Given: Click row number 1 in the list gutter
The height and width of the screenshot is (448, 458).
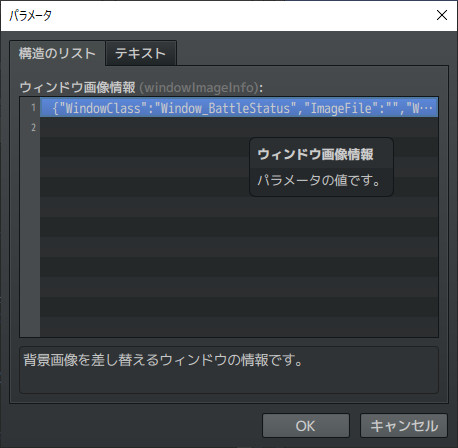Looking at the screenshot, I should (33, 108).
